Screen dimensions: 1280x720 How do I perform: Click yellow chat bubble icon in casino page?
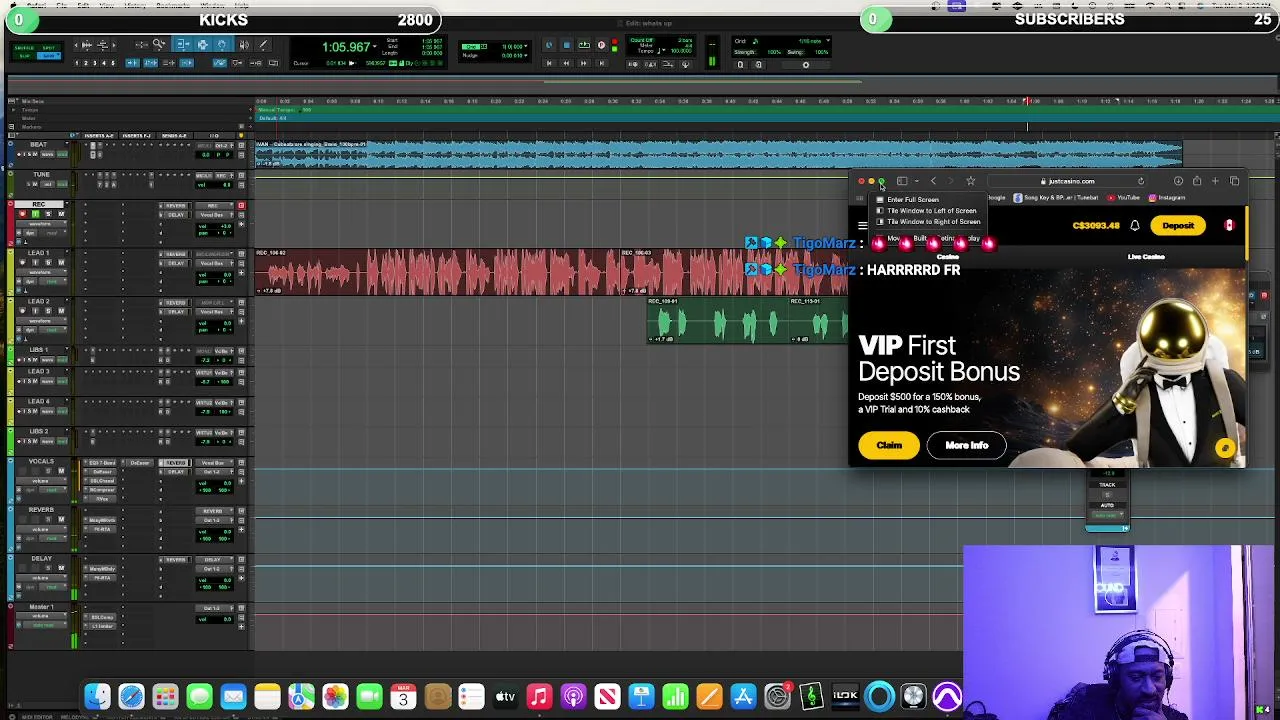tap(1225, 449)
